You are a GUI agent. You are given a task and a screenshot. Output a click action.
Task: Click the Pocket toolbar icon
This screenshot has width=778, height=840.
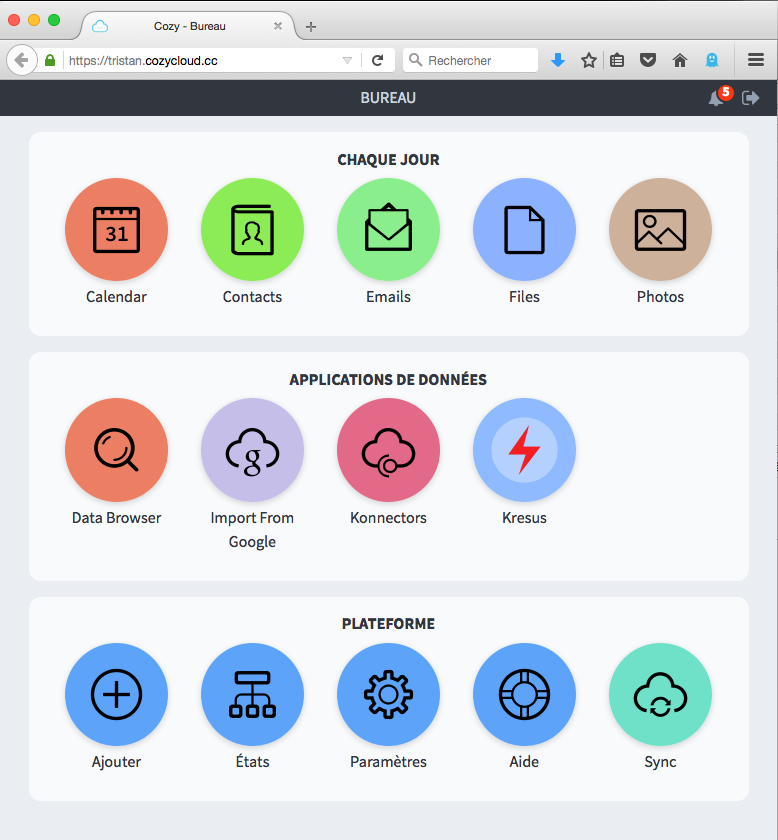pos(648,60)
